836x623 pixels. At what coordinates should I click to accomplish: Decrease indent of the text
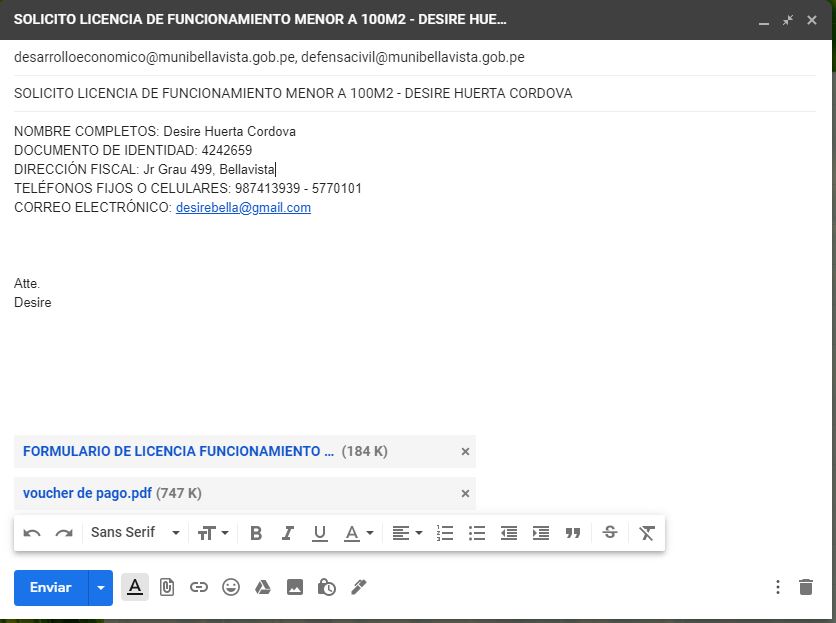(509, 533)
